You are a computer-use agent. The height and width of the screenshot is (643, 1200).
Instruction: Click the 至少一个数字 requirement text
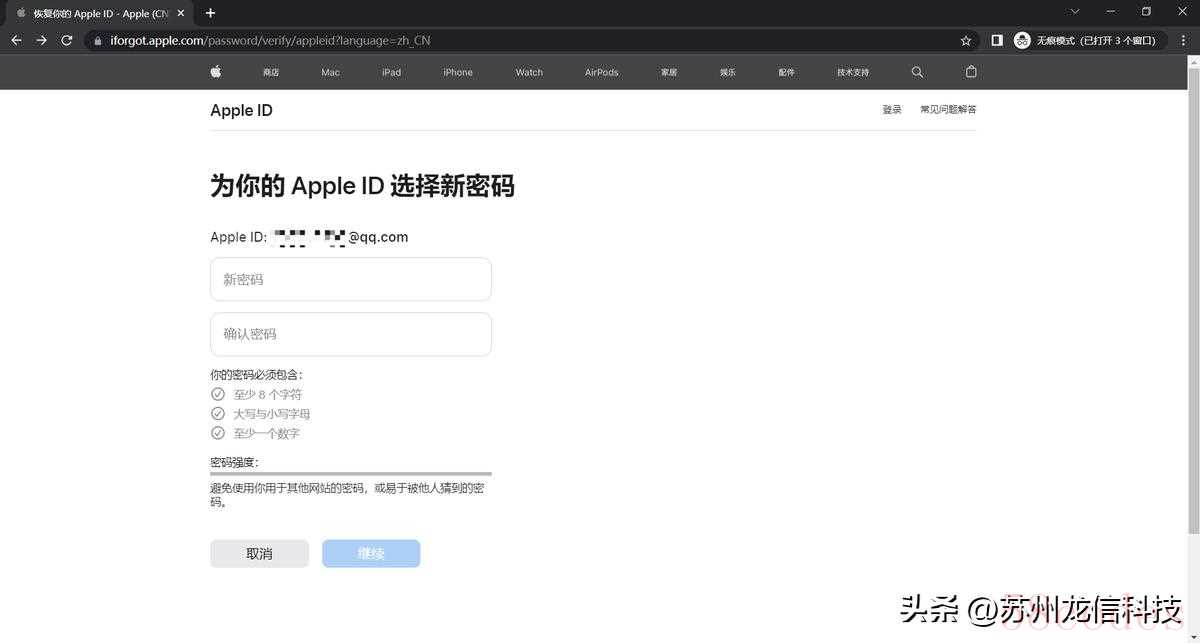[x=267, y=434]
